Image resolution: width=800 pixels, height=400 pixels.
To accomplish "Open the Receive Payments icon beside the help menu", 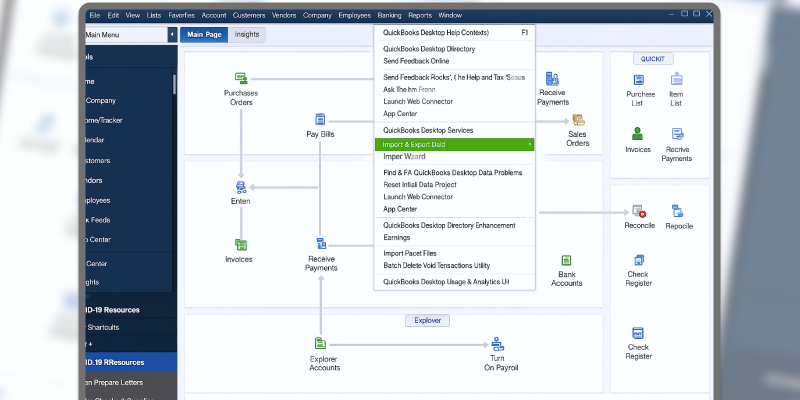I will click(552, 79).
